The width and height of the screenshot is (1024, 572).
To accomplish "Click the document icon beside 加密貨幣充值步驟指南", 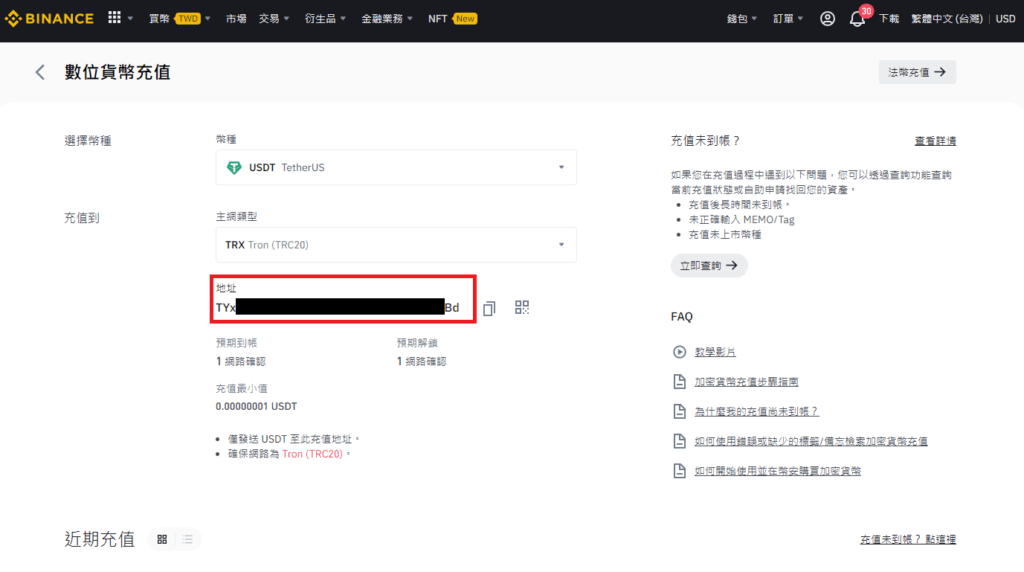I will pyautogui.click(x=679, y=382).
